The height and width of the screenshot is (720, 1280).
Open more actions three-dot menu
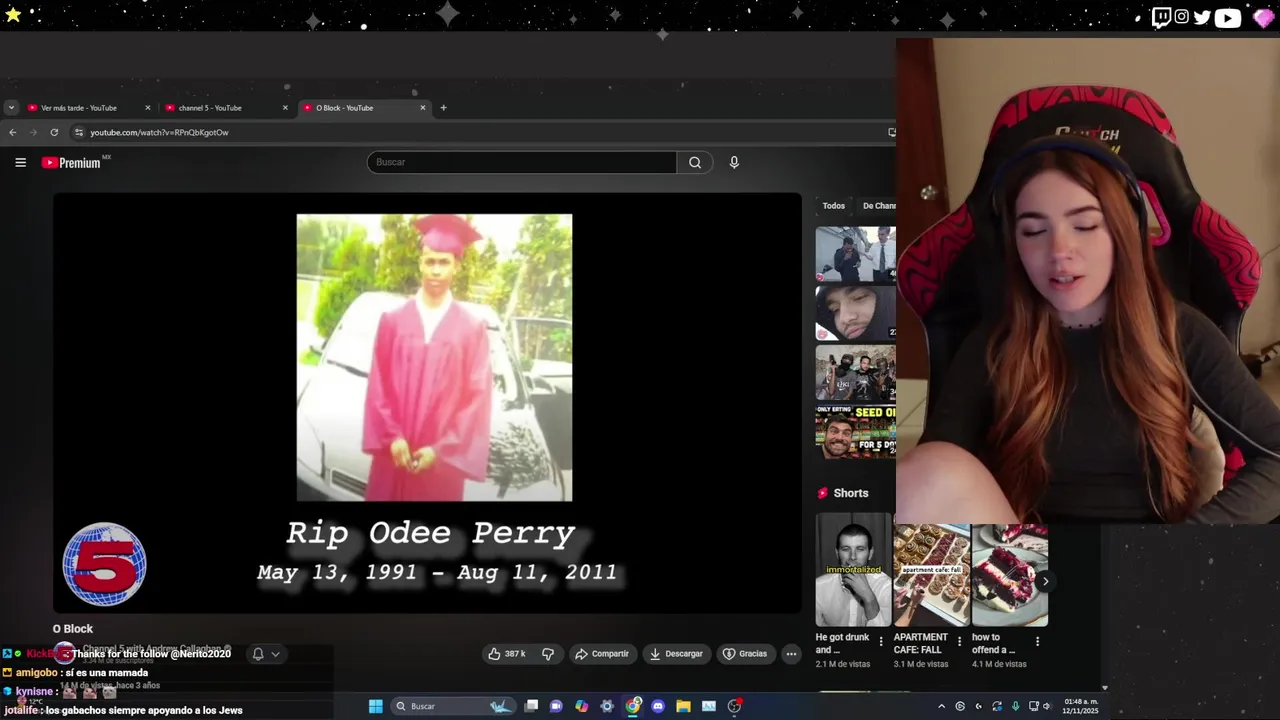pos(791,654)
